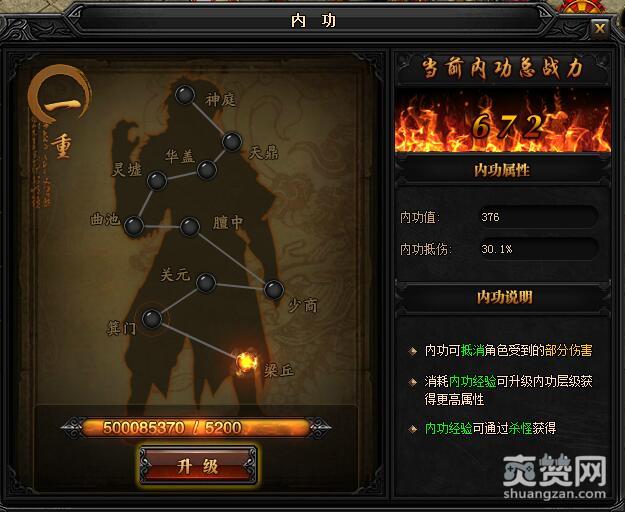Click the flaming 672 combat power display
This screenshot has width=625, height=512.
click(x=503, y=122)
